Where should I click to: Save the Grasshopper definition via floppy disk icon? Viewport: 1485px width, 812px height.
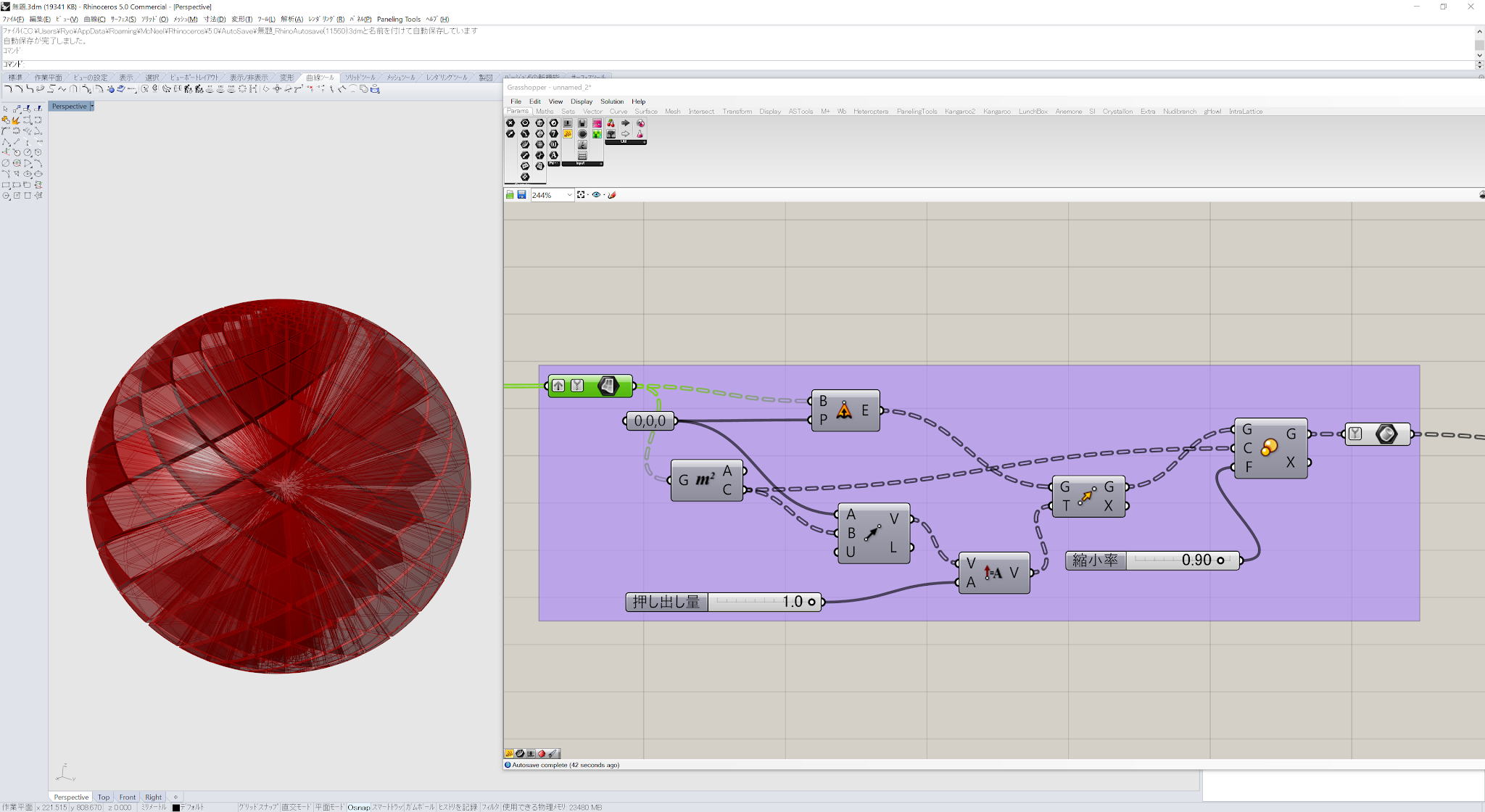pyautogui.click(x=521, y=195)
